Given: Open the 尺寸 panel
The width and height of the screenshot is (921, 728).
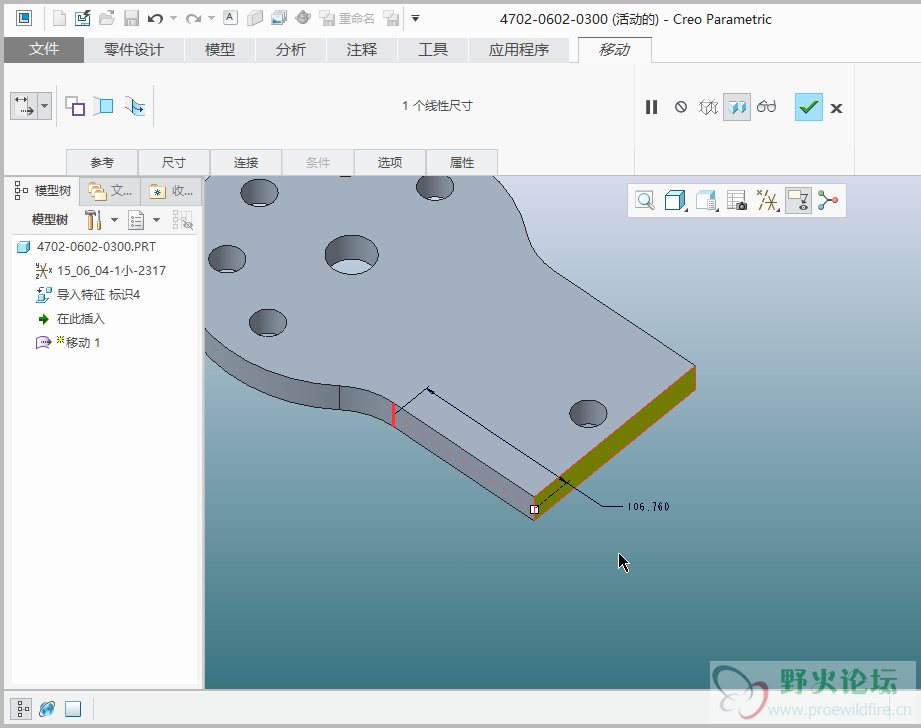Looking at the screenshot, I should point(174,162).
